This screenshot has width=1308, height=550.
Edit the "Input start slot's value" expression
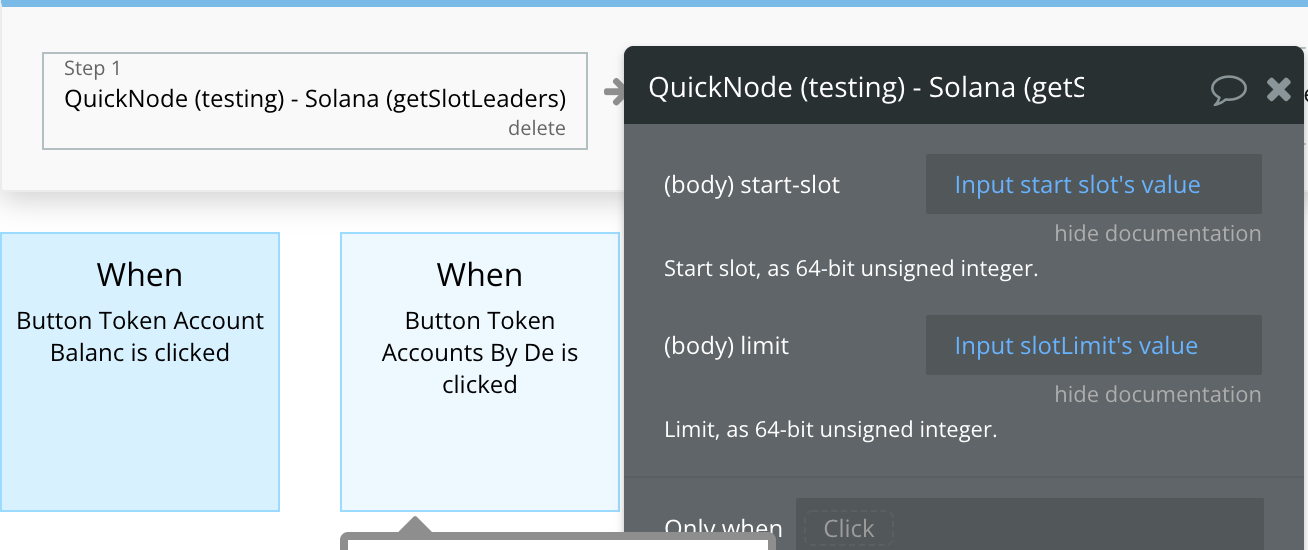coord(1094,184)
